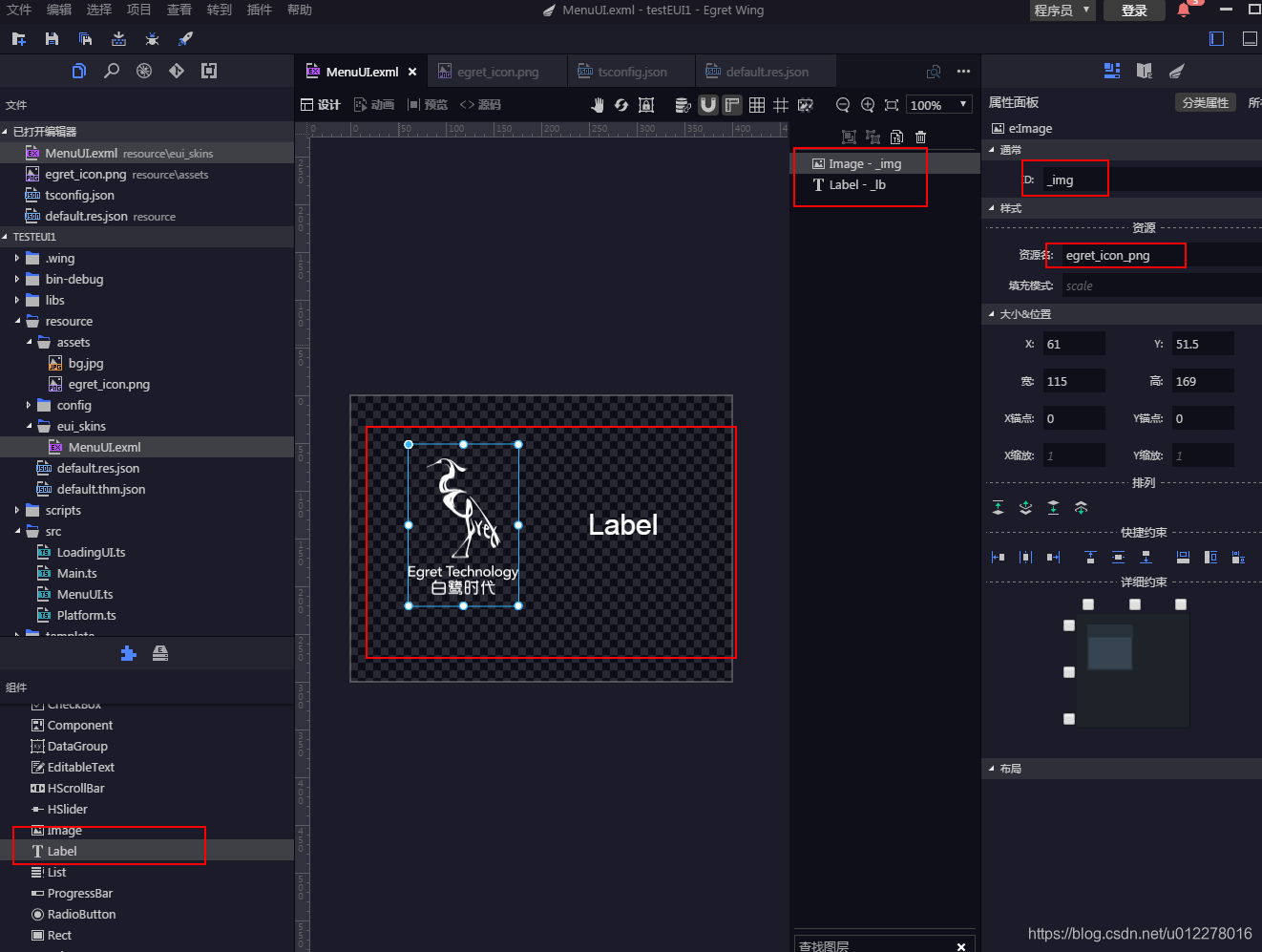Screen dimensions: 1262x952
Task: Expand the scripts folder in the project tree
Action: coord(18,510)
